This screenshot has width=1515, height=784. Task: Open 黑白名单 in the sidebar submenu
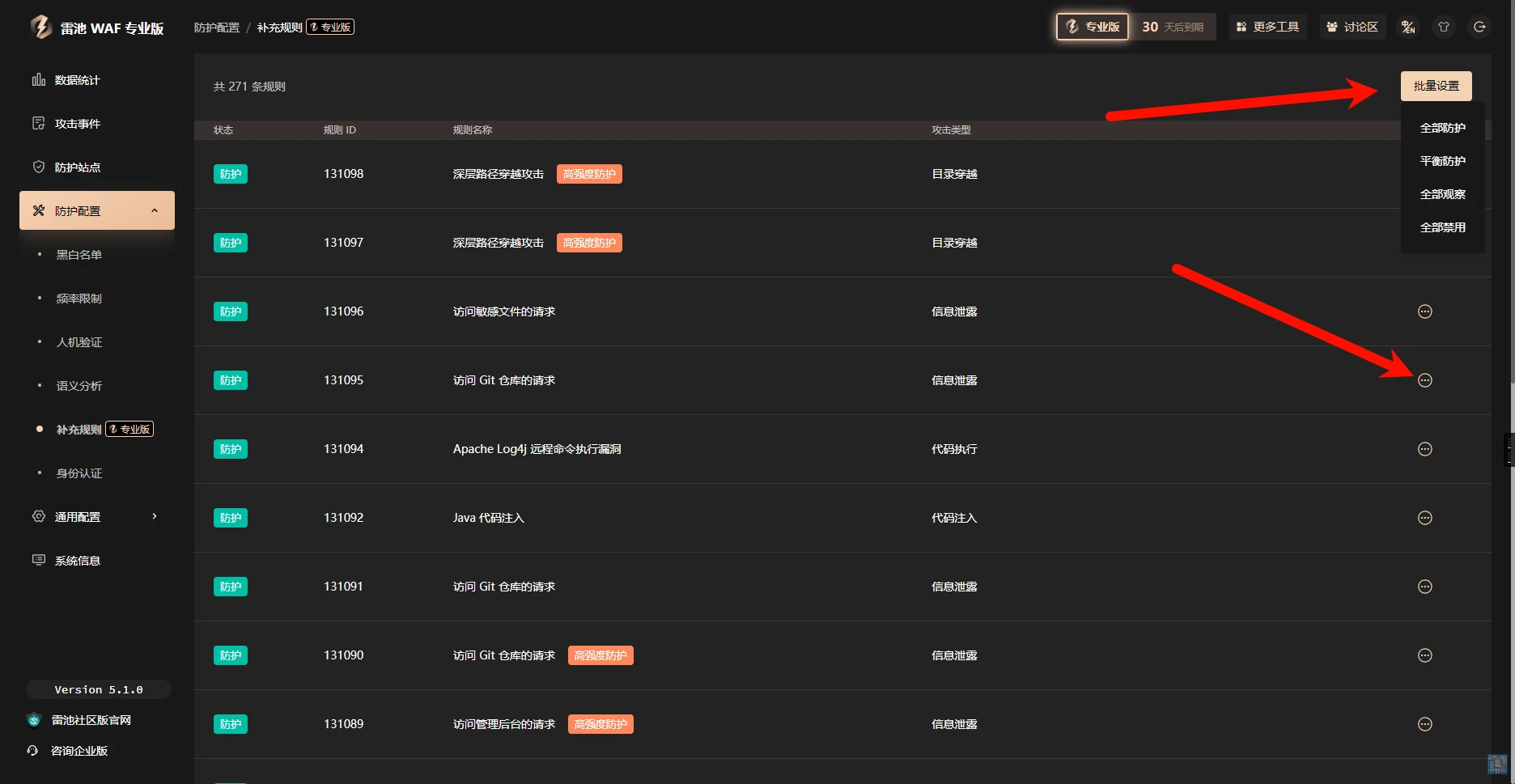coord(79,255)
